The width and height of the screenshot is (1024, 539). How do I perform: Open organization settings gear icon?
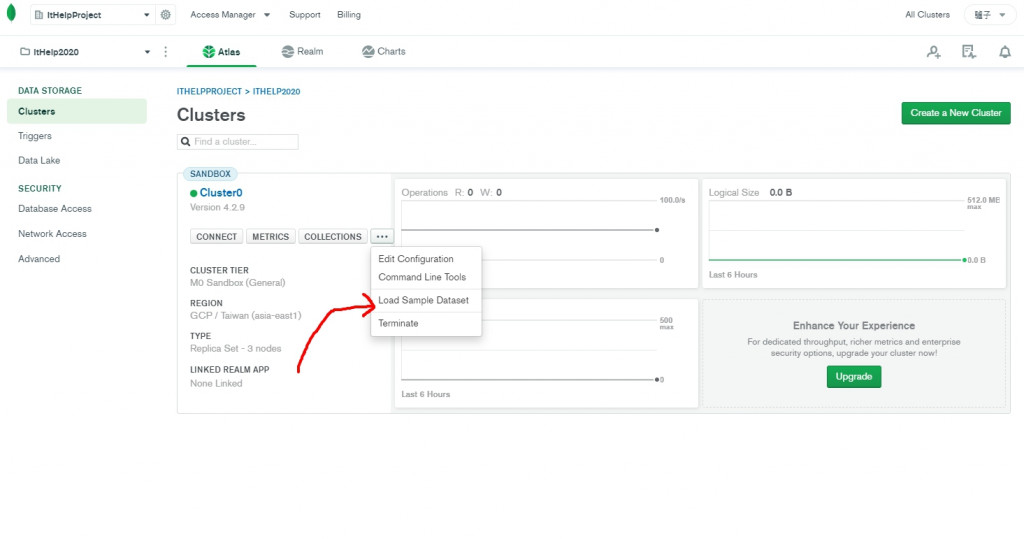(165, 14)
